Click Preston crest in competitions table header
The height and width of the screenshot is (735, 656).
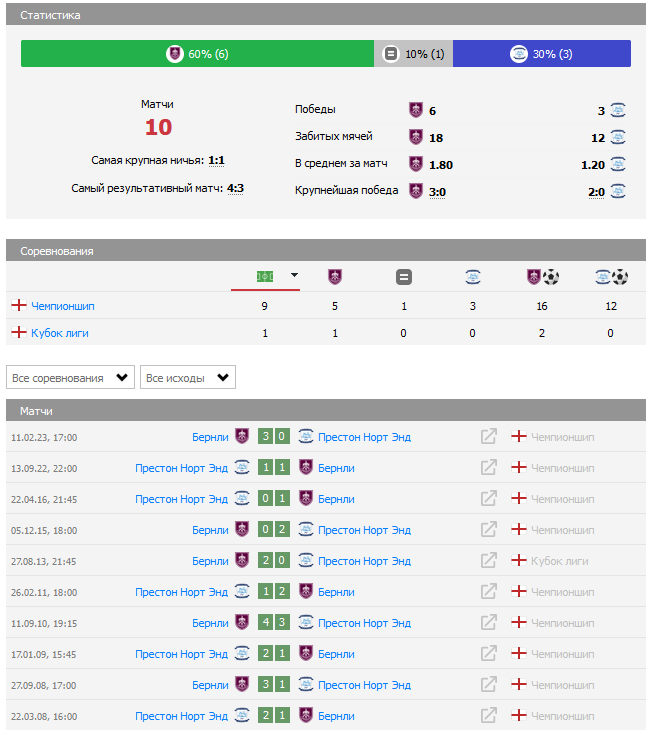pyautogui.click(x=472, y=277)
